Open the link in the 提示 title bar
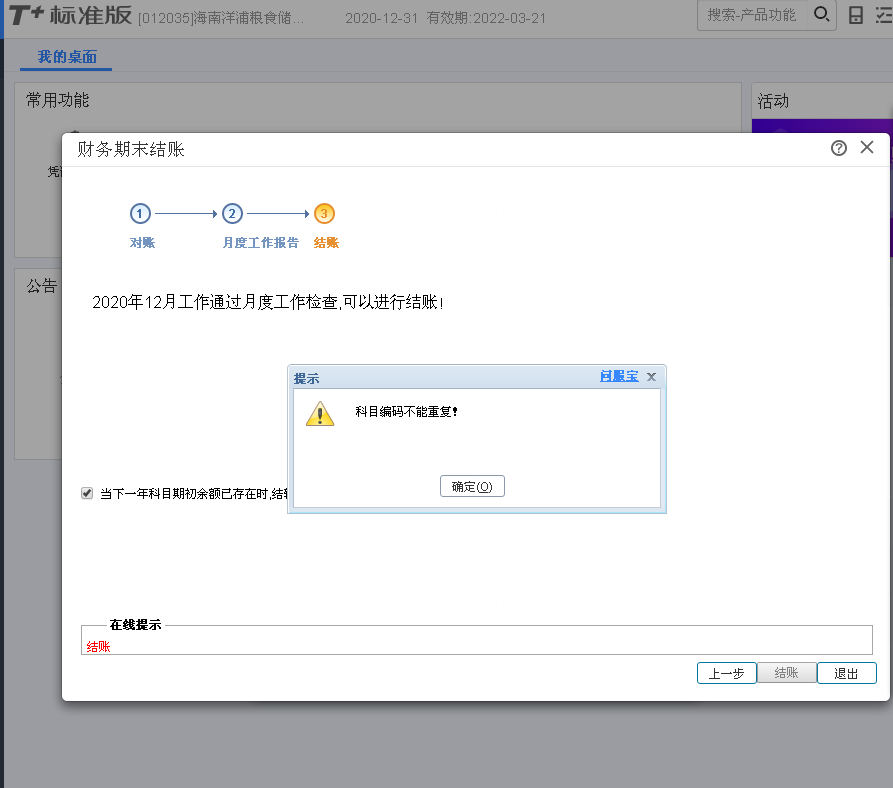 click(x=619, y=376)
